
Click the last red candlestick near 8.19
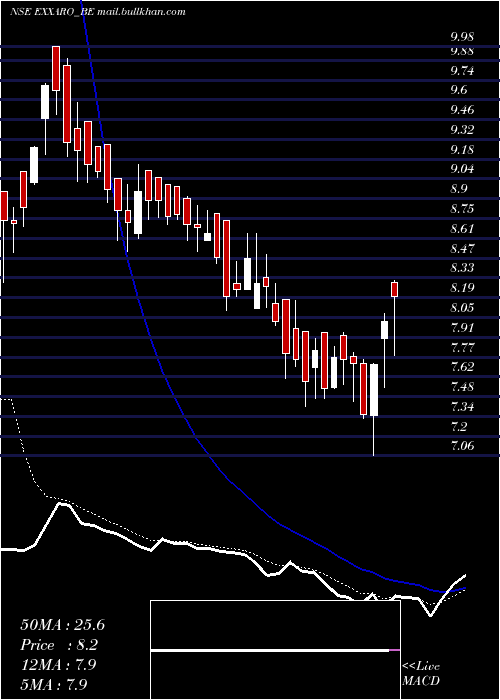click(x=395, y=289)
